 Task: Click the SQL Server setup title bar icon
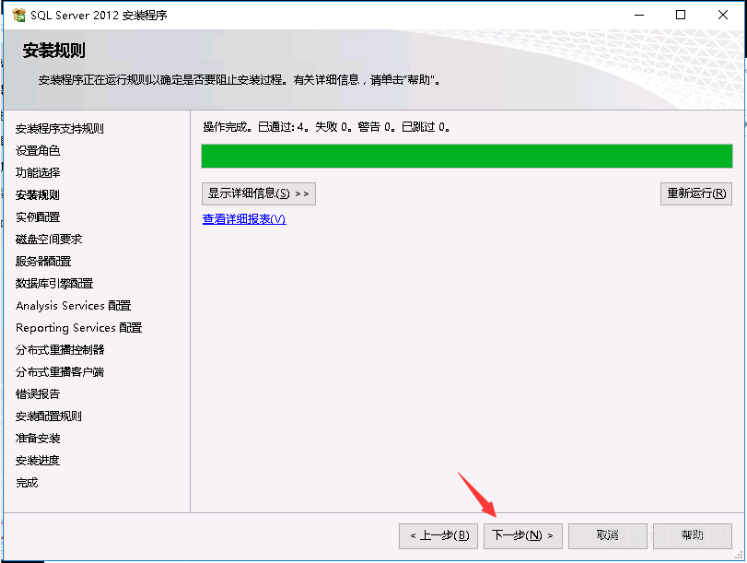[17, 15]
